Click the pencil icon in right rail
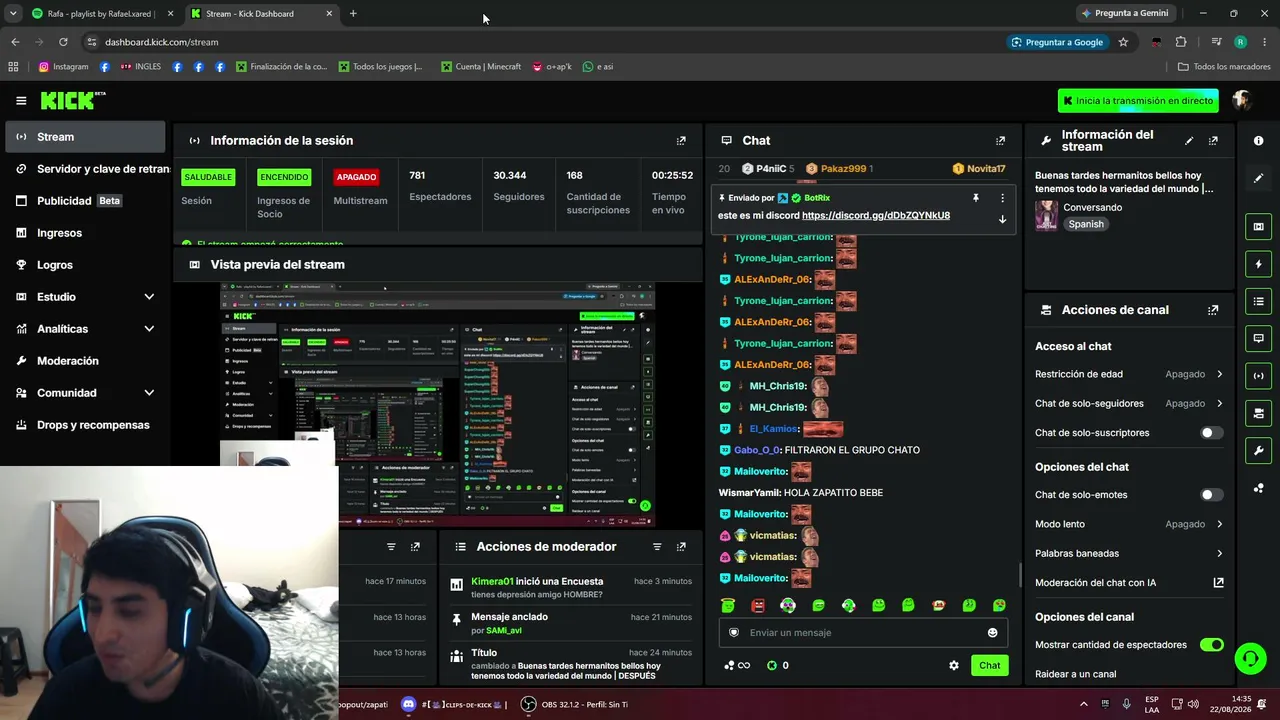This screenshot has width=1280, height=720. (1258, 178)
